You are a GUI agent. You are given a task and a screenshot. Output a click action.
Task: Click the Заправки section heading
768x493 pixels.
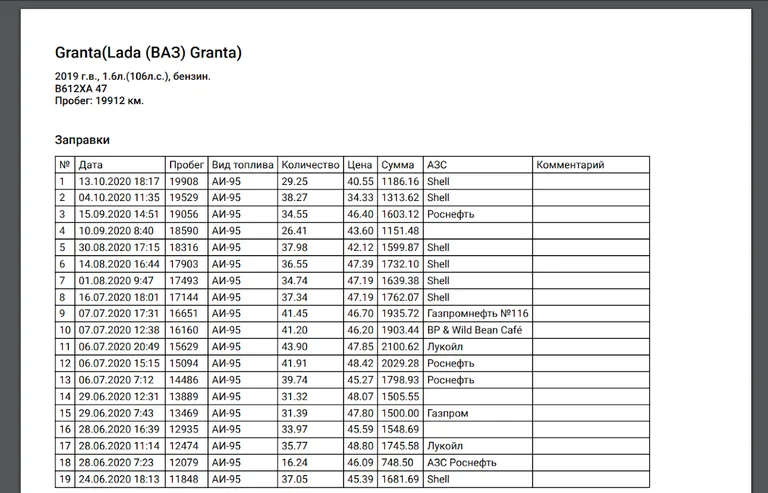point(82,140)
